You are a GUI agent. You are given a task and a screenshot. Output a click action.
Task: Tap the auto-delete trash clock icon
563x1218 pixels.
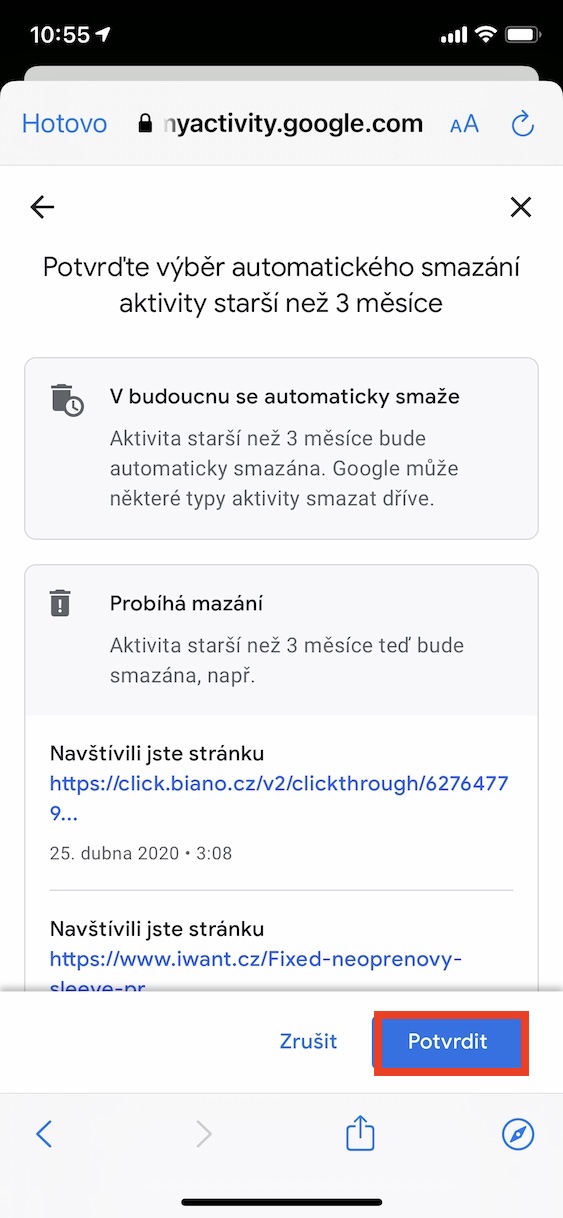coord(67,398)
